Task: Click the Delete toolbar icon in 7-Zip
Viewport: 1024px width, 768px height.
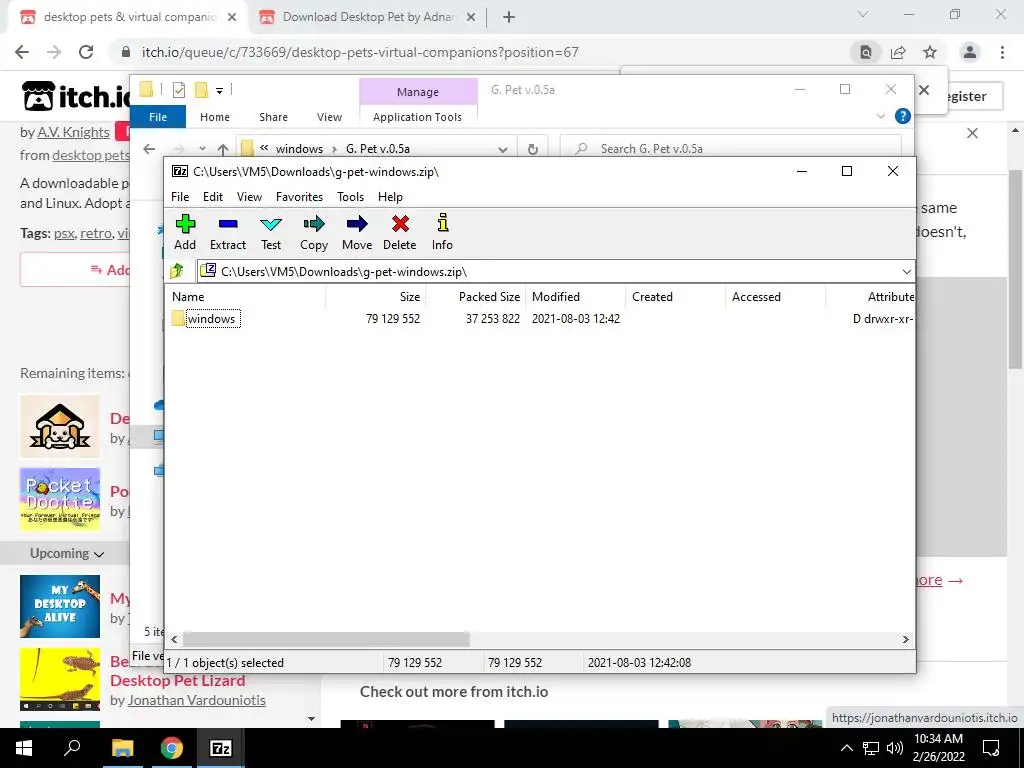Action: coord(400,232)
